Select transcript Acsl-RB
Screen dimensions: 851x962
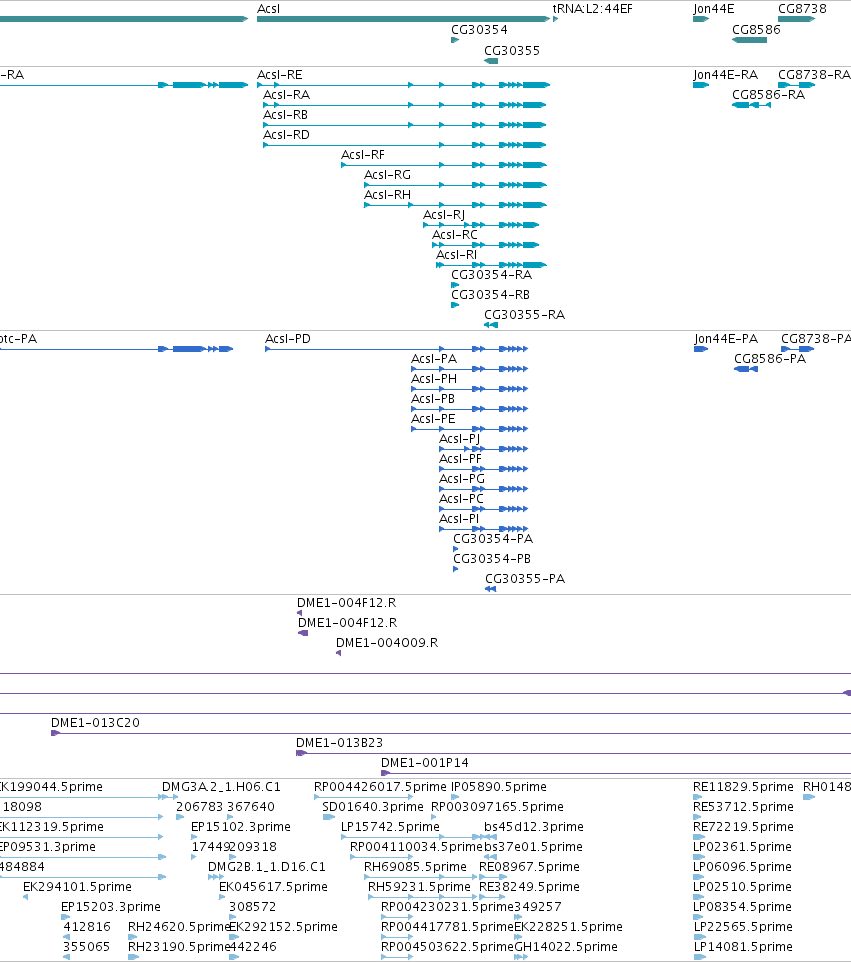[285, 115]
